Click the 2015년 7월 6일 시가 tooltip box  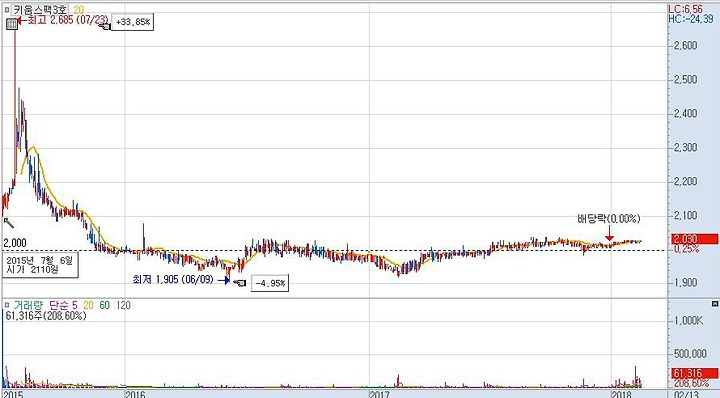[40, 265]
